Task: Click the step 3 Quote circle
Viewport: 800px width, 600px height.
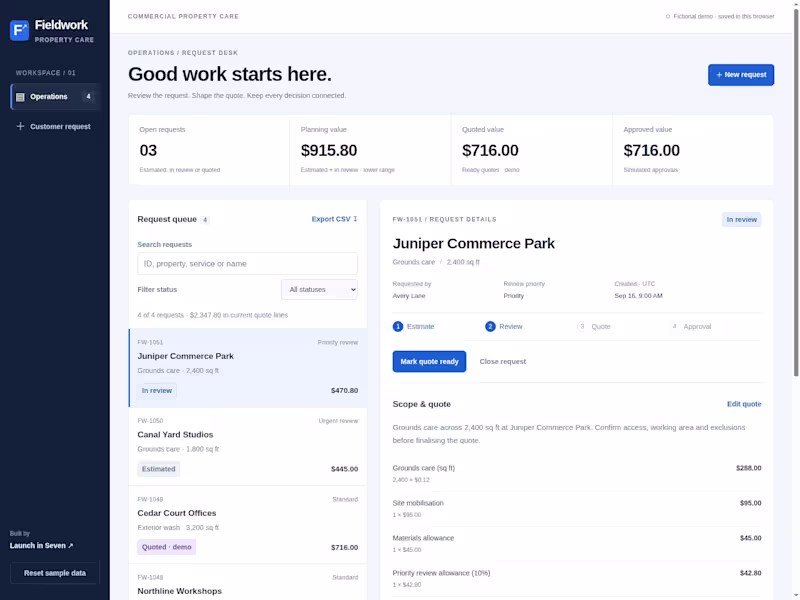Action: click(x=582, y=327)
